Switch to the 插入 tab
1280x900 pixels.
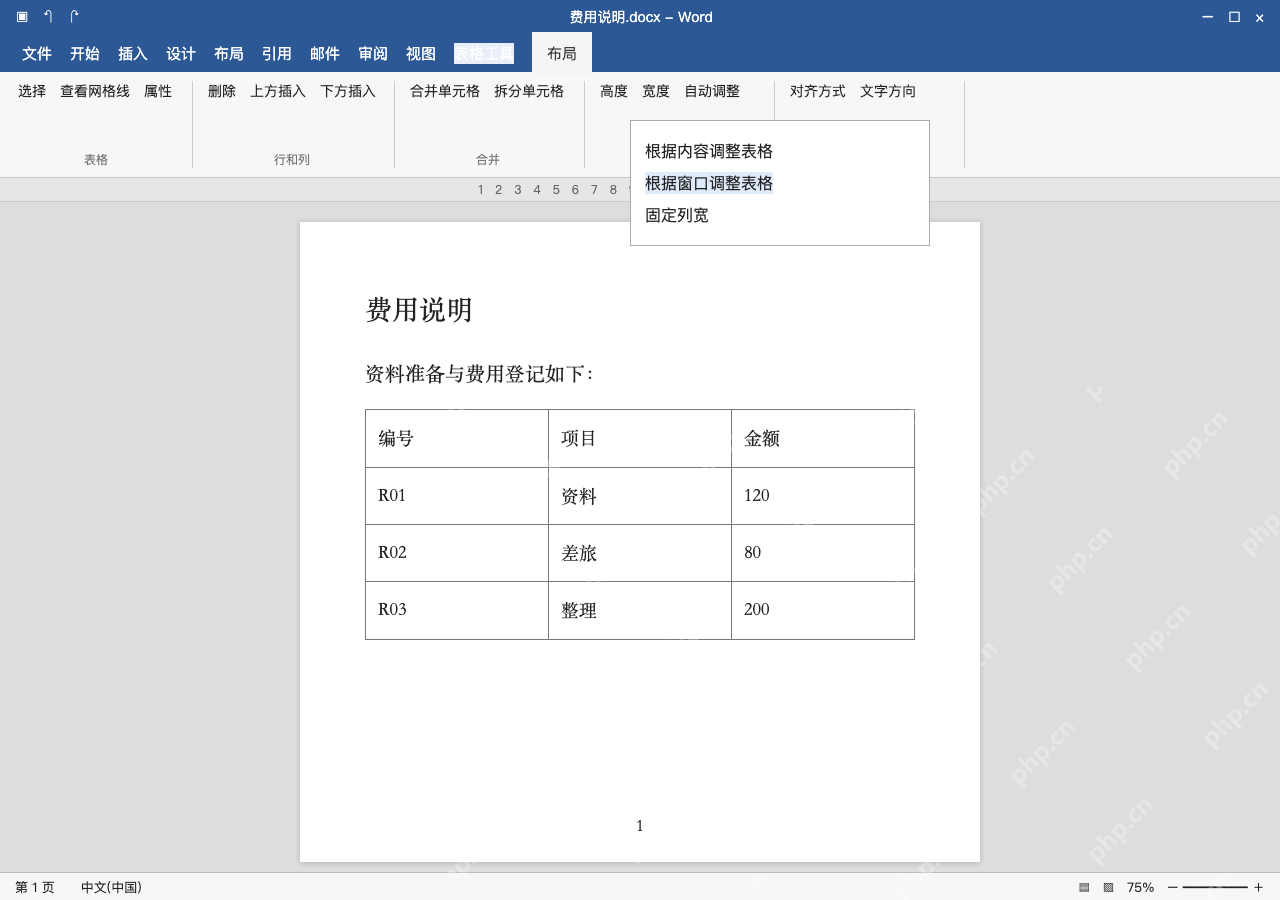tap(133, 54)
